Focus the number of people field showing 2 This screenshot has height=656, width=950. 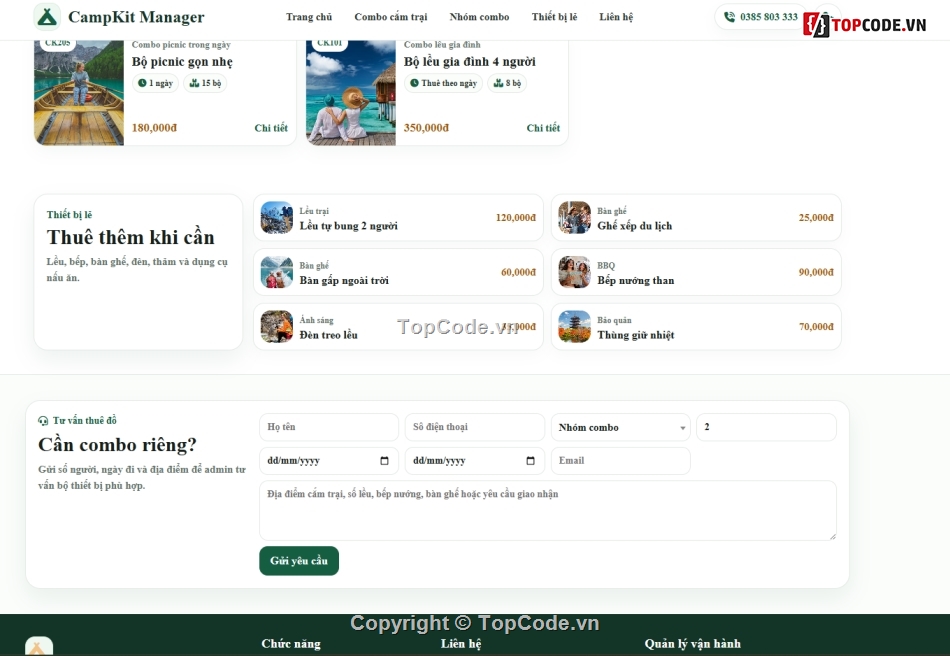766,427
